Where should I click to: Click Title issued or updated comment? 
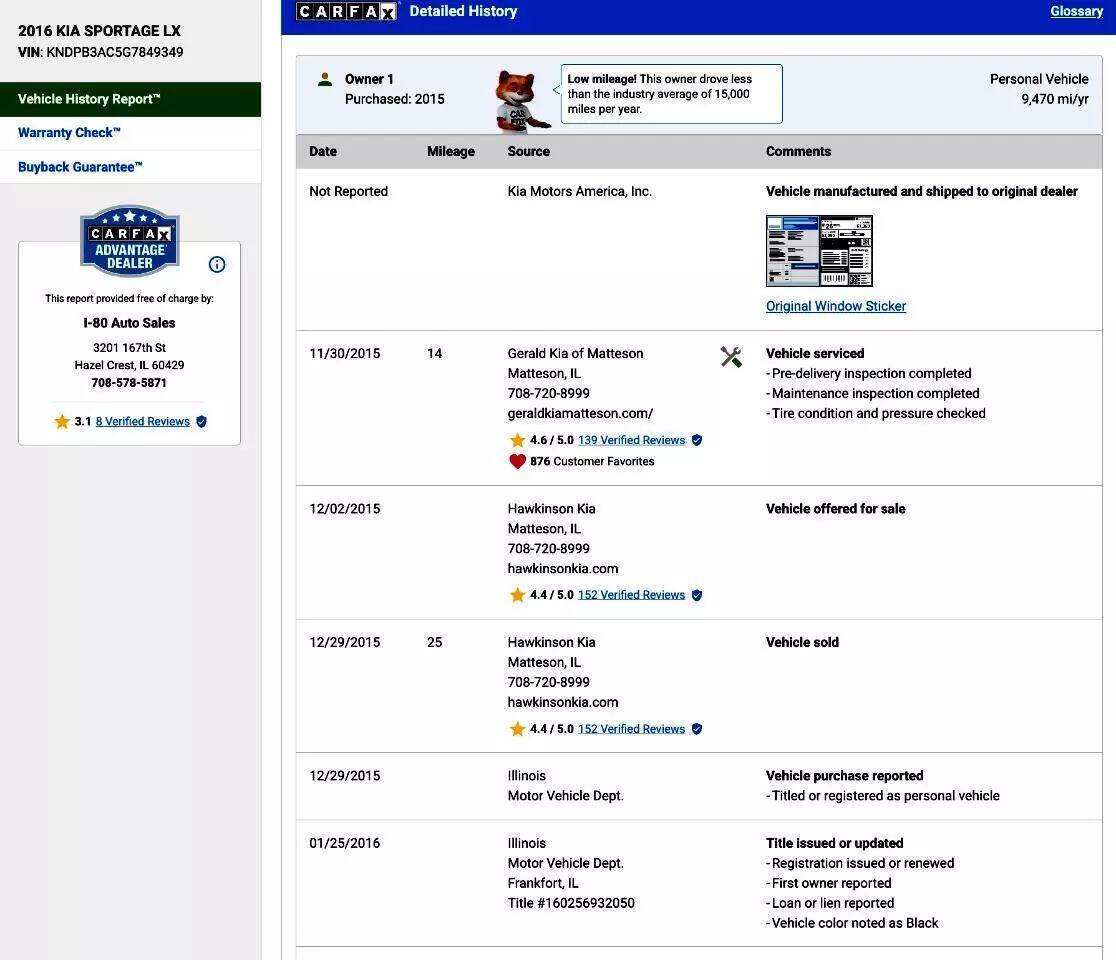834,843
